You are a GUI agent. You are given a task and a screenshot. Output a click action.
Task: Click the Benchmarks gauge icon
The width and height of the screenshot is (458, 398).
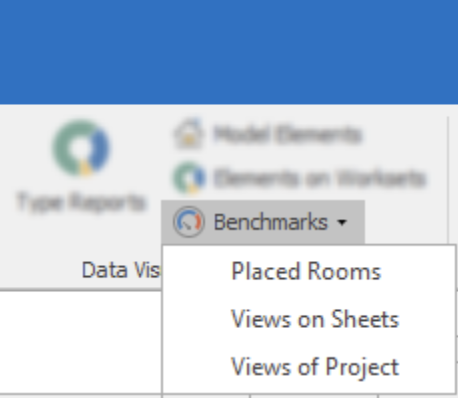[189, 222]
